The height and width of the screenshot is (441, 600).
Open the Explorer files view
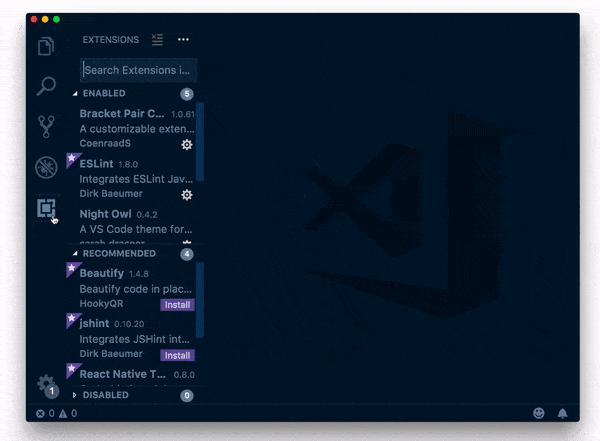pos(46,46)
